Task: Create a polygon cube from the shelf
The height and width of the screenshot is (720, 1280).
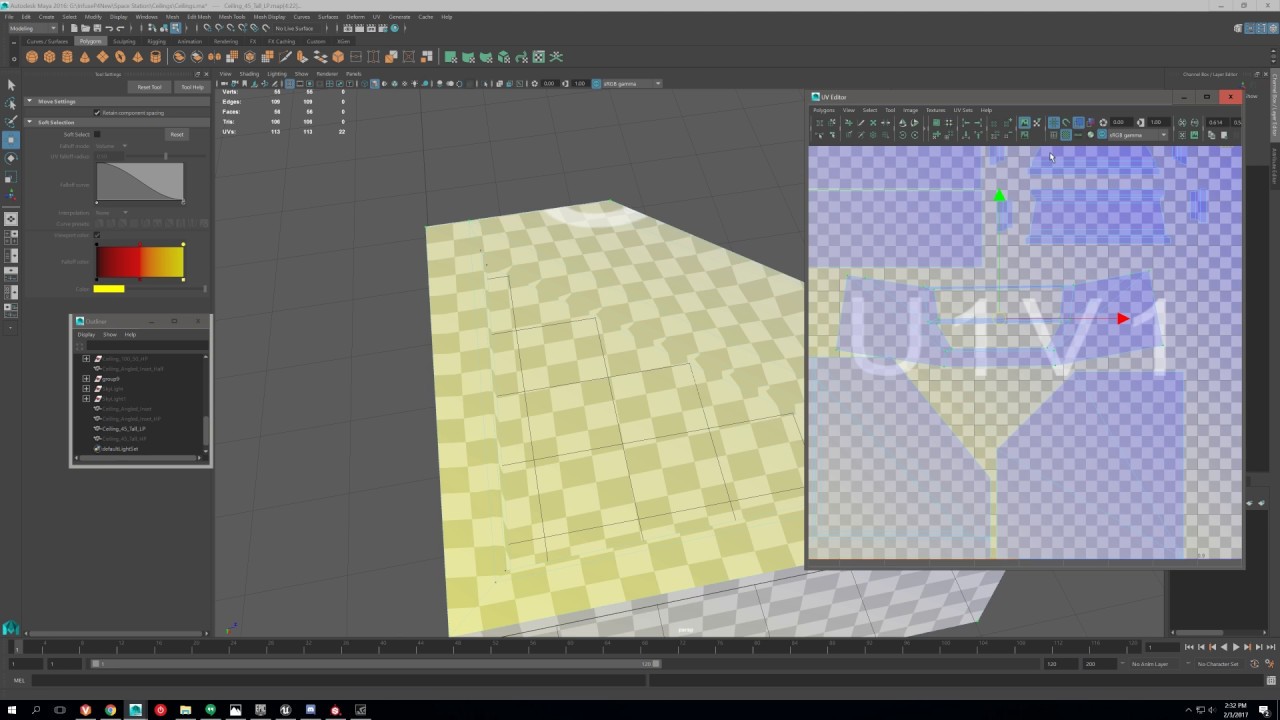Action: [49, 57]
